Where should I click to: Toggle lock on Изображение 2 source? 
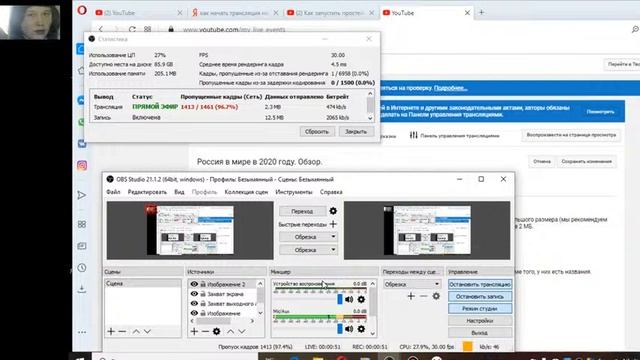[x=203, y=284]
